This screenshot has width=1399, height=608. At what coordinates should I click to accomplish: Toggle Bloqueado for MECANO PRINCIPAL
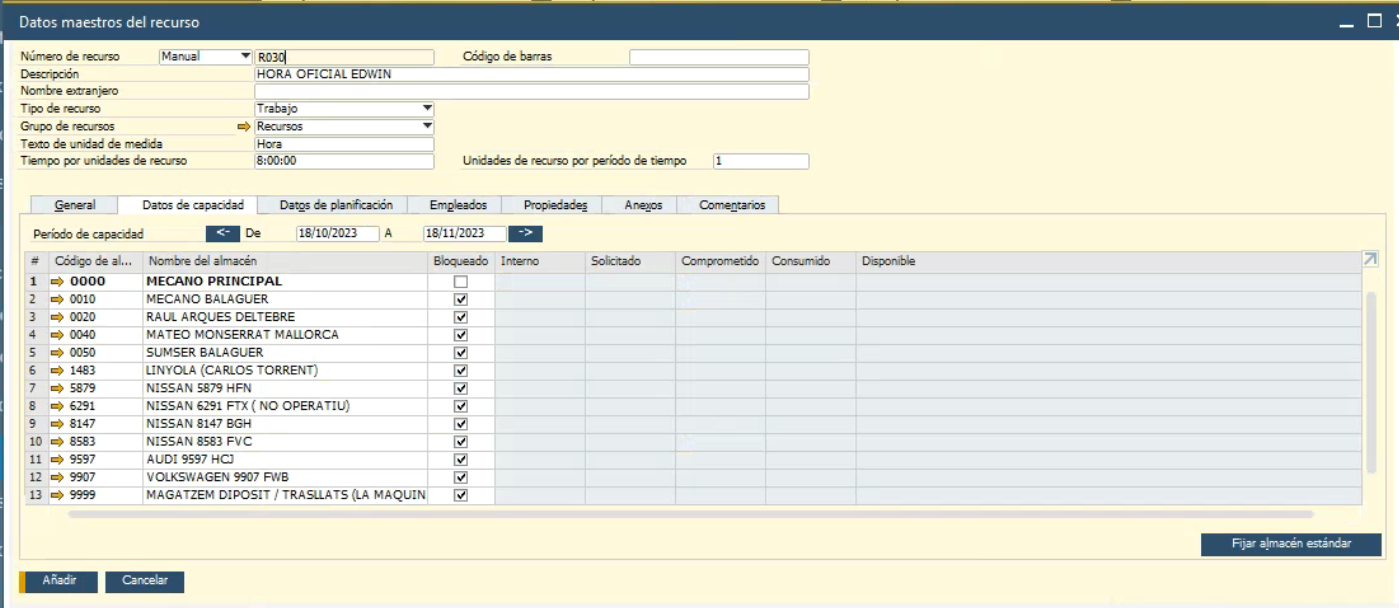point(461,282)
